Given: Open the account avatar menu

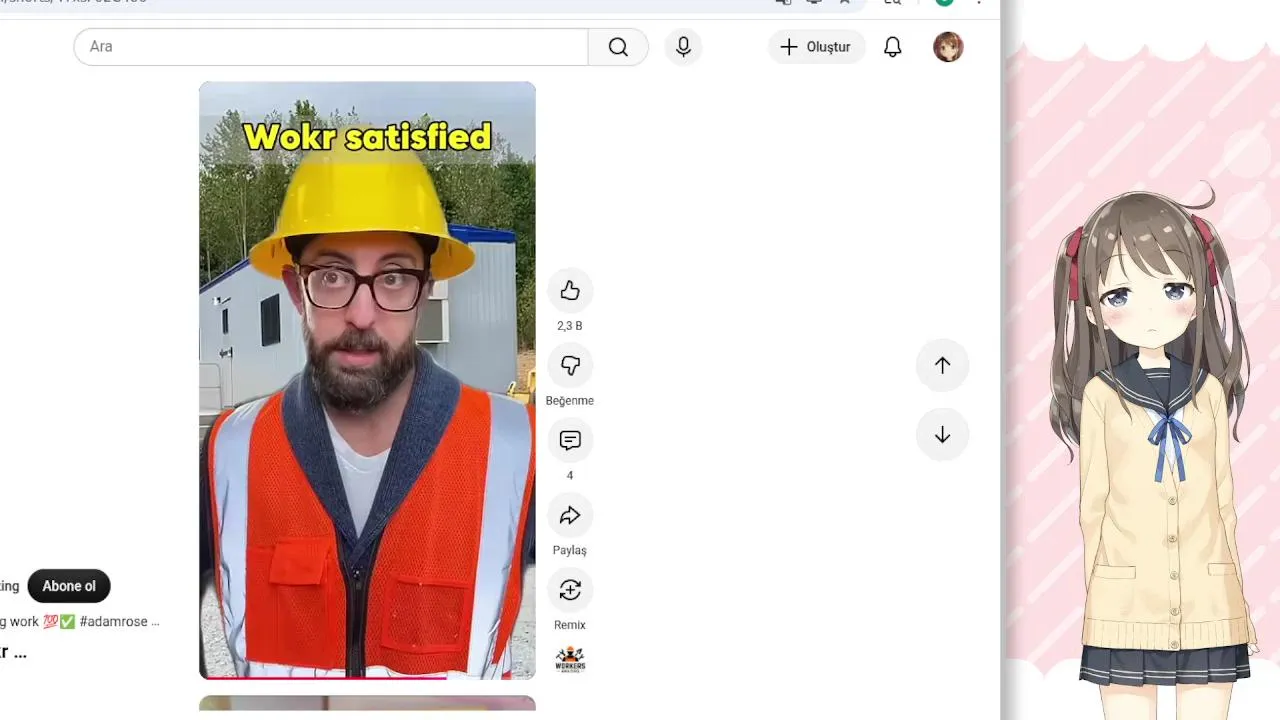Looking at the screenshot, I should [948, 47].
